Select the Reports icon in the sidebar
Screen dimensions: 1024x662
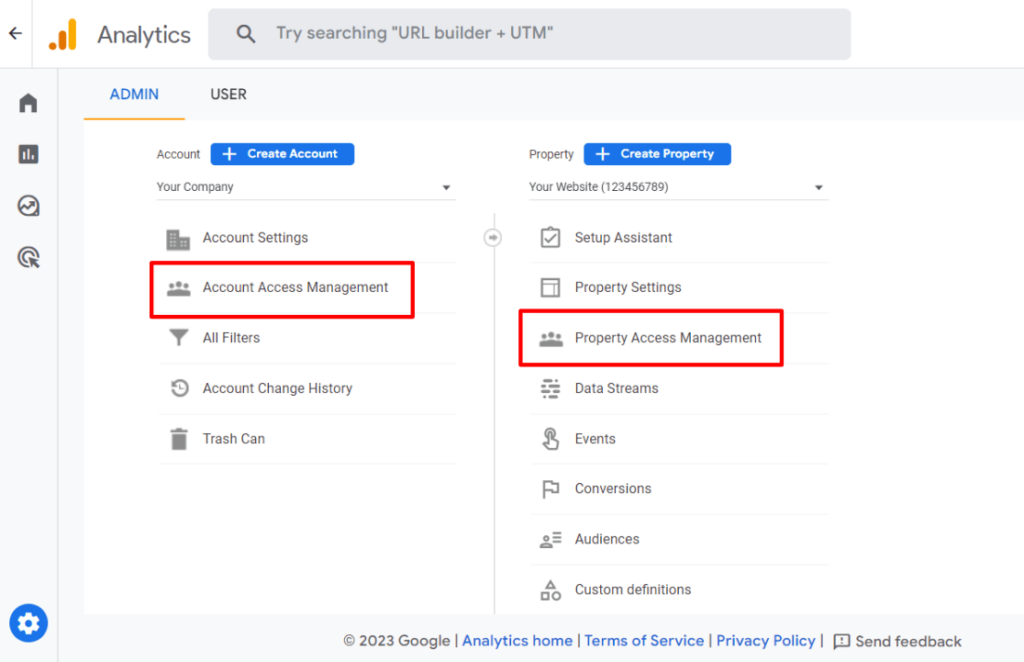click(x=28, y=153)
